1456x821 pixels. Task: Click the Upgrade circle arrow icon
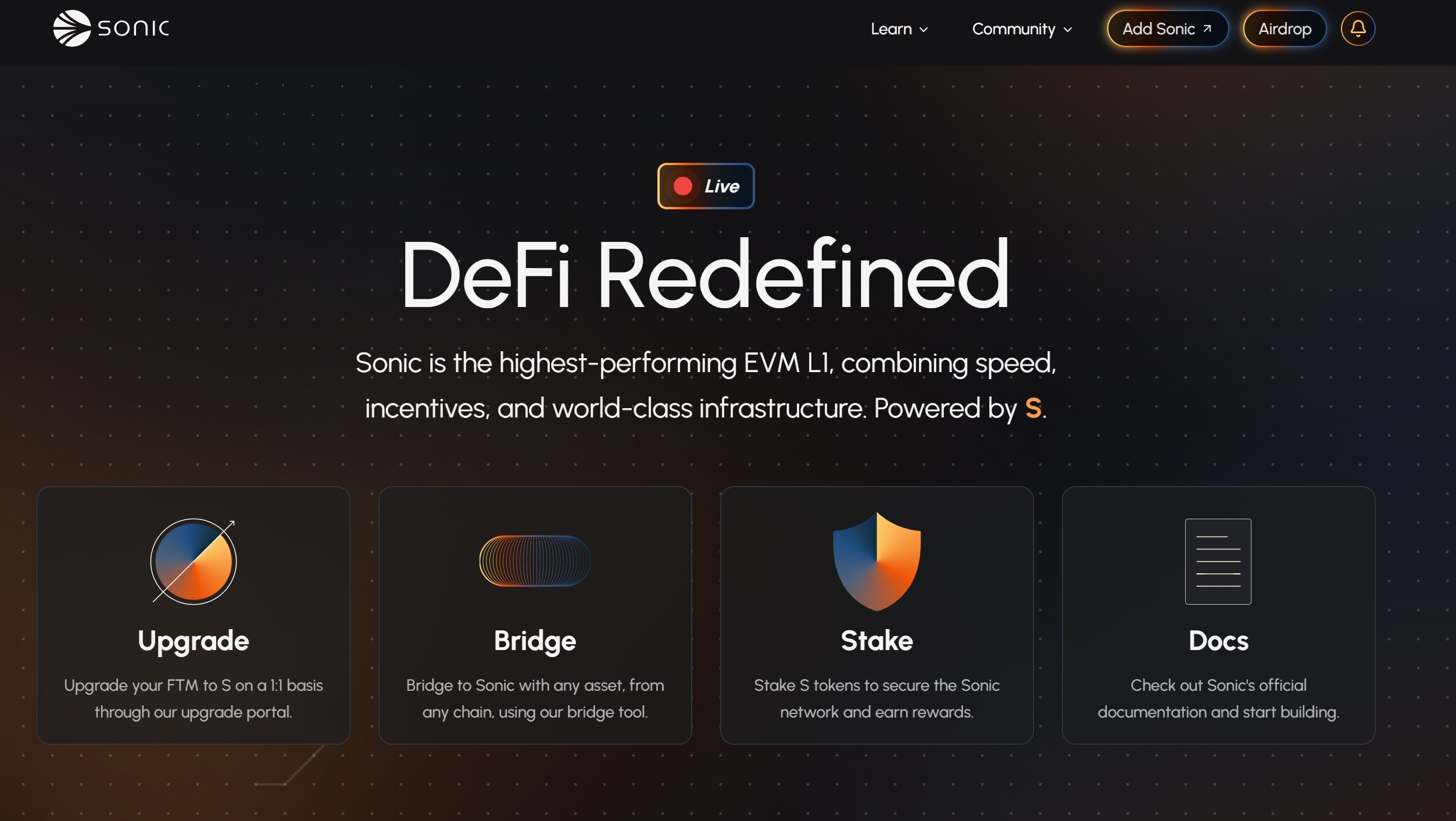pyautogui.click(x=194, y=561)
